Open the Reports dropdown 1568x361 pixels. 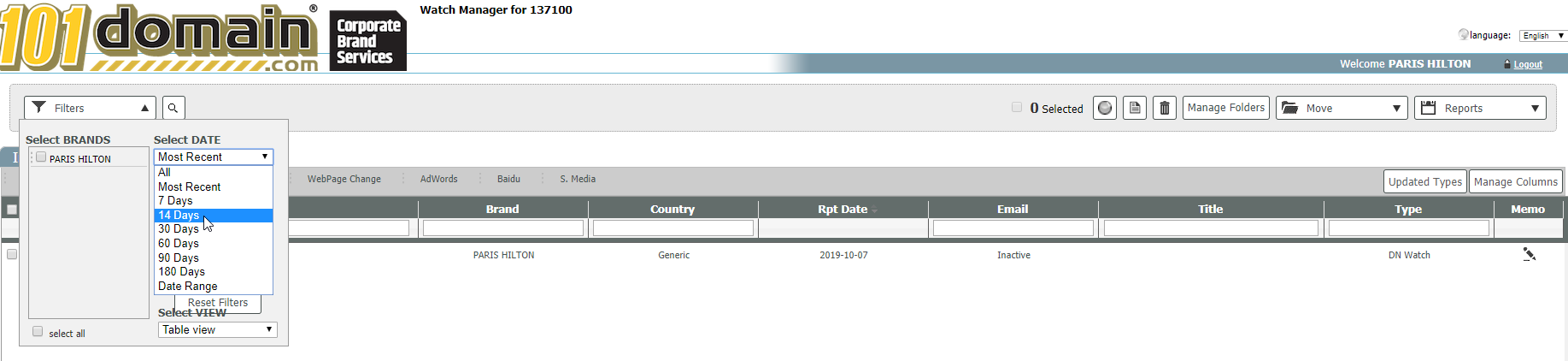point(1480,108)
